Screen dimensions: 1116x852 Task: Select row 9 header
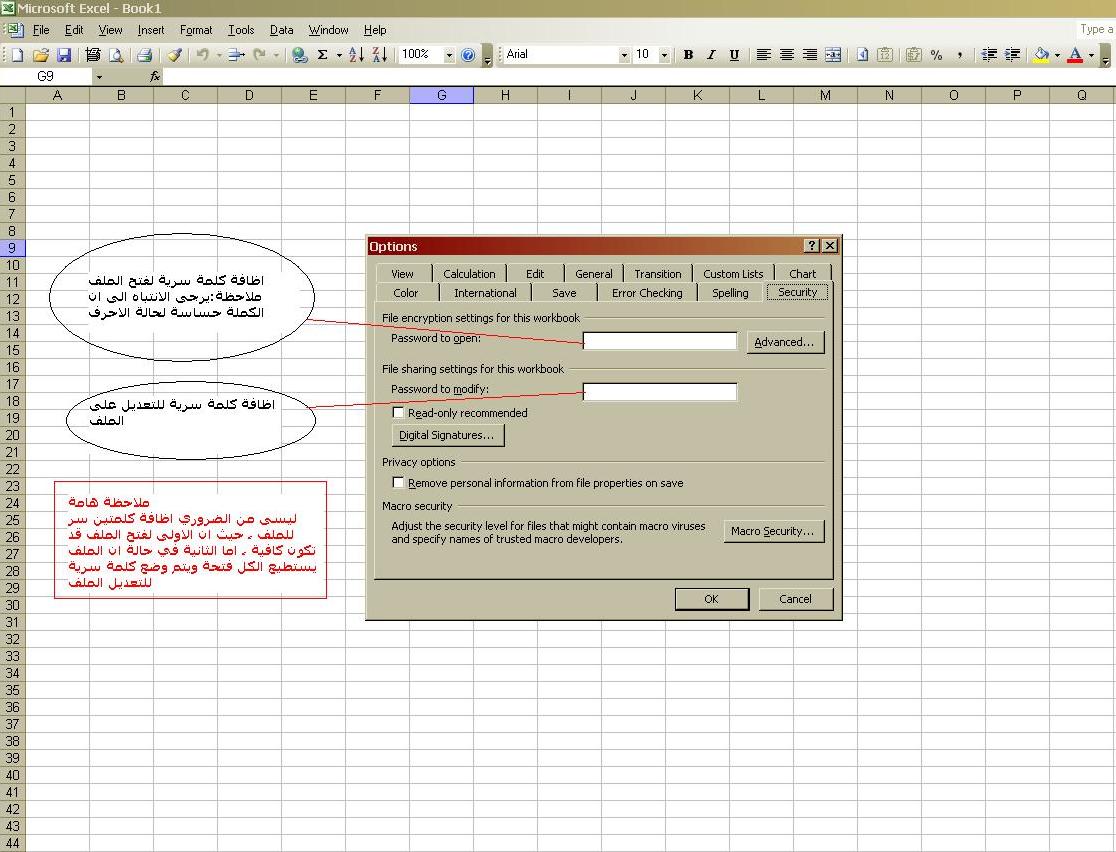(x=12, y=248)
